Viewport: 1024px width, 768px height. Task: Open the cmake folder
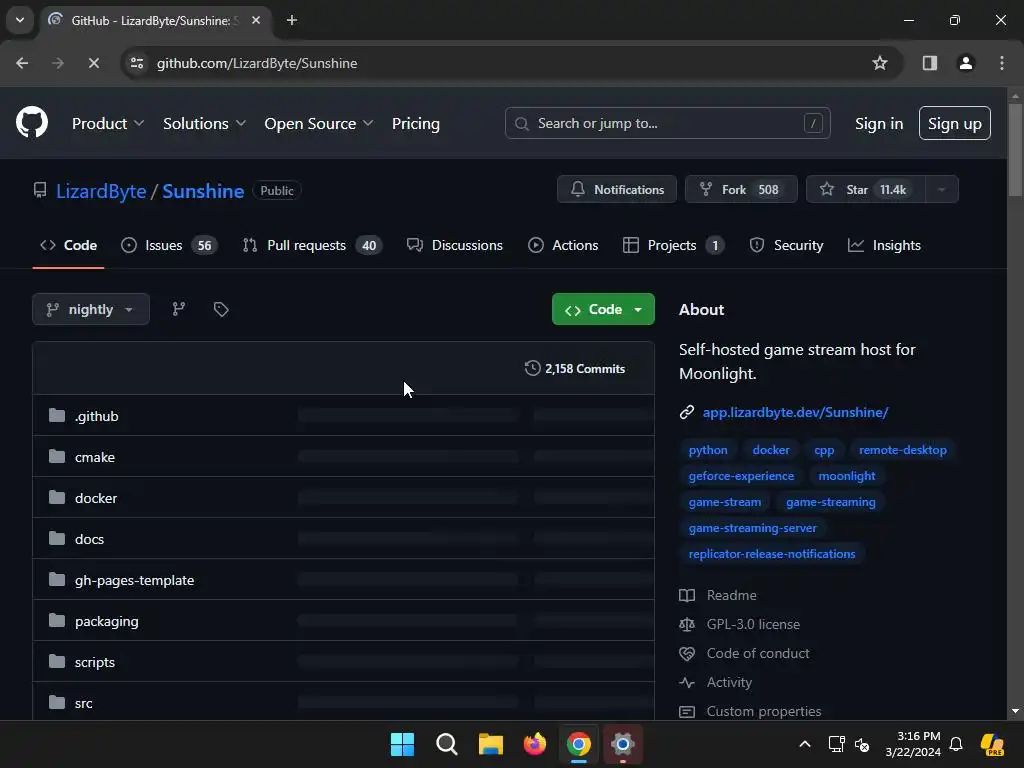point(95,457)
